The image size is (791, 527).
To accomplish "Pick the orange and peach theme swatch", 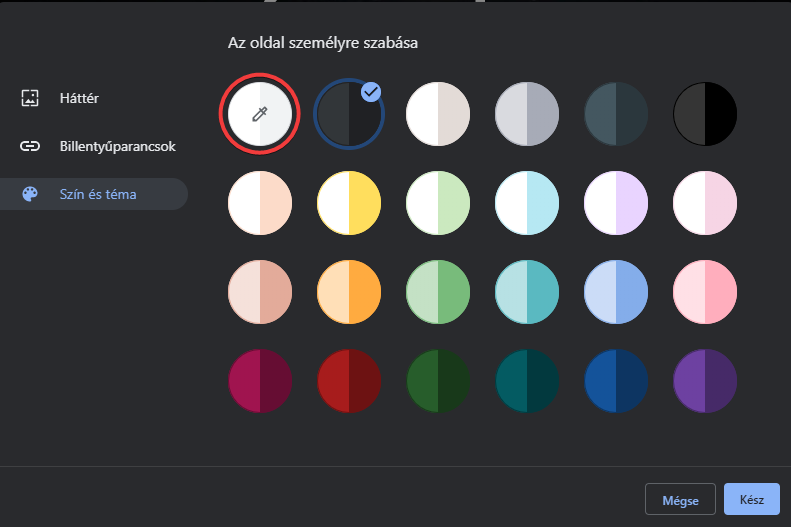I will point(349,292).
